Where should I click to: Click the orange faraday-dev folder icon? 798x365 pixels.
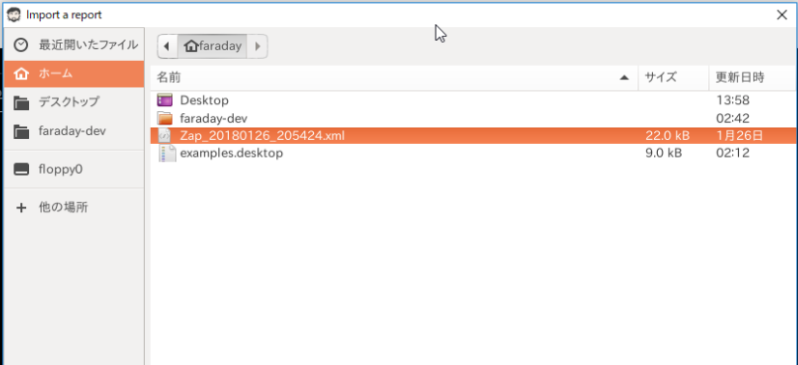tap(165, 119)
